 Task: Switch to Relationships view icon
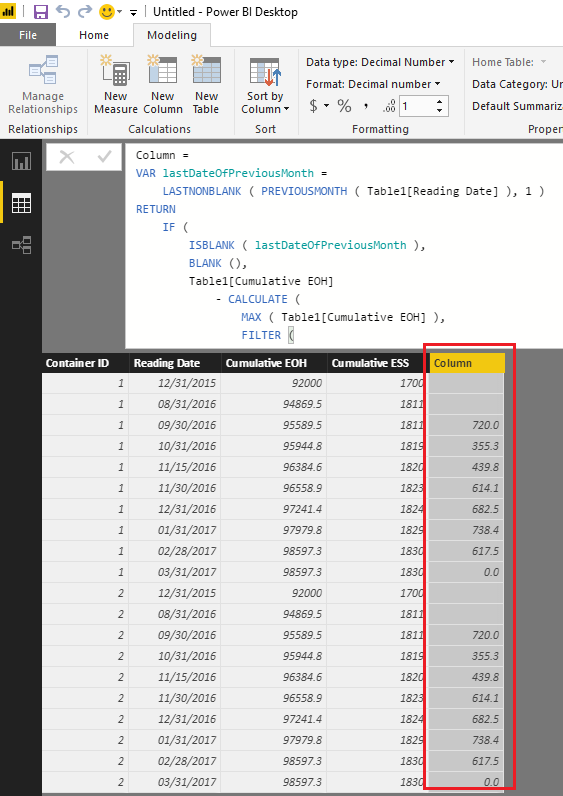[21, 245]
